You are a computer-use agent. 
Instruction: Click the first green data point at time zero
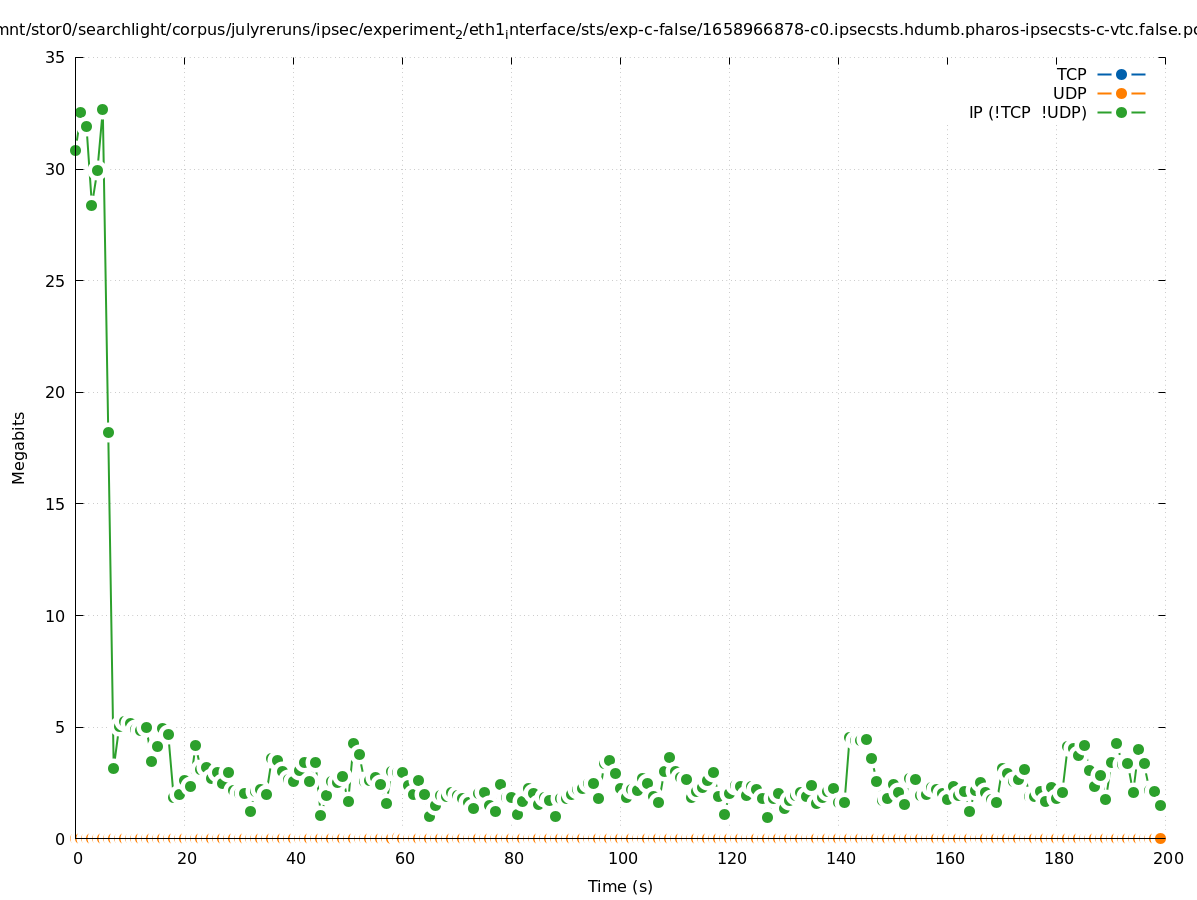point(75,150)
